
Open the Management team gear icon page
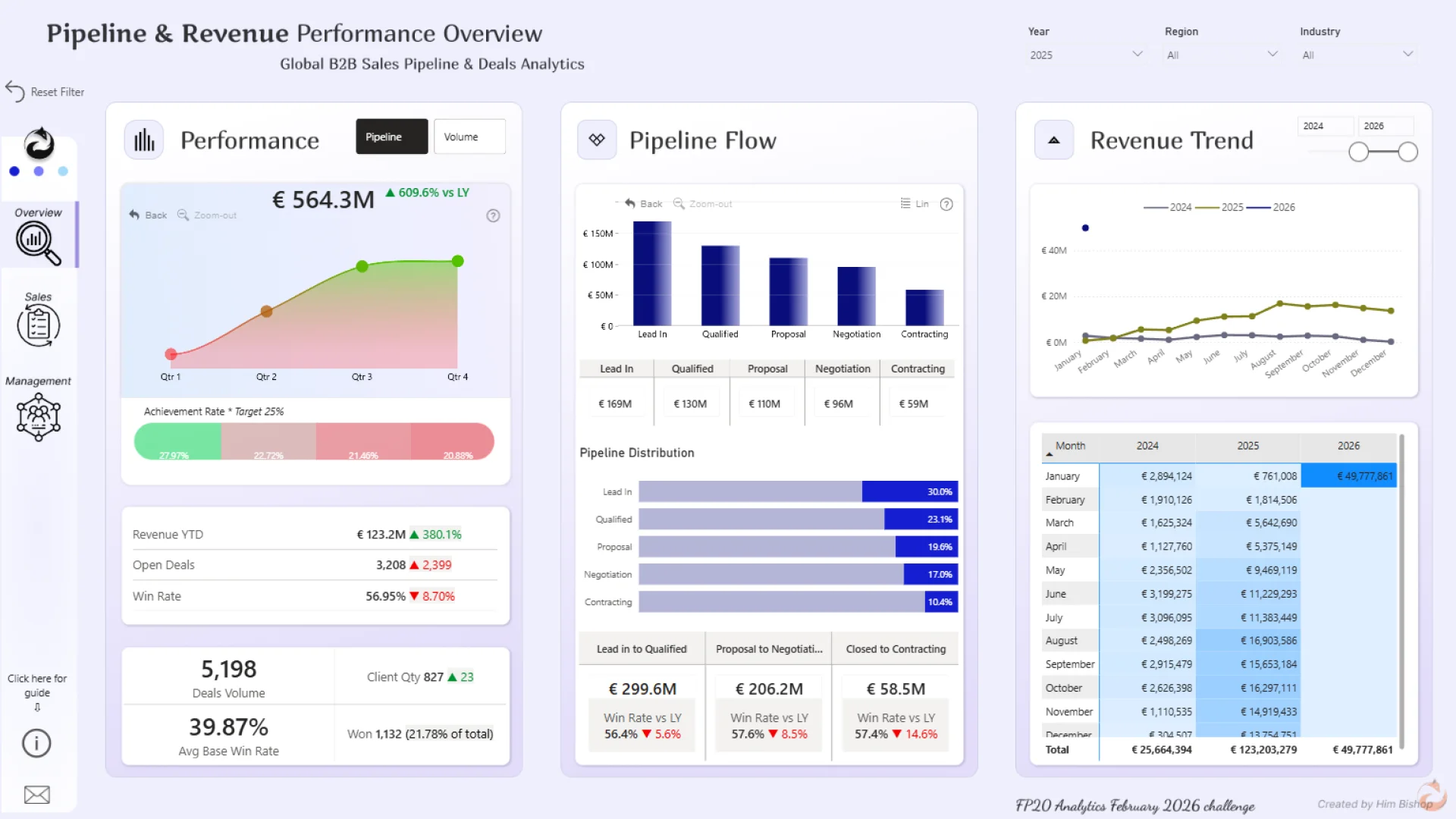coord(38,417)
